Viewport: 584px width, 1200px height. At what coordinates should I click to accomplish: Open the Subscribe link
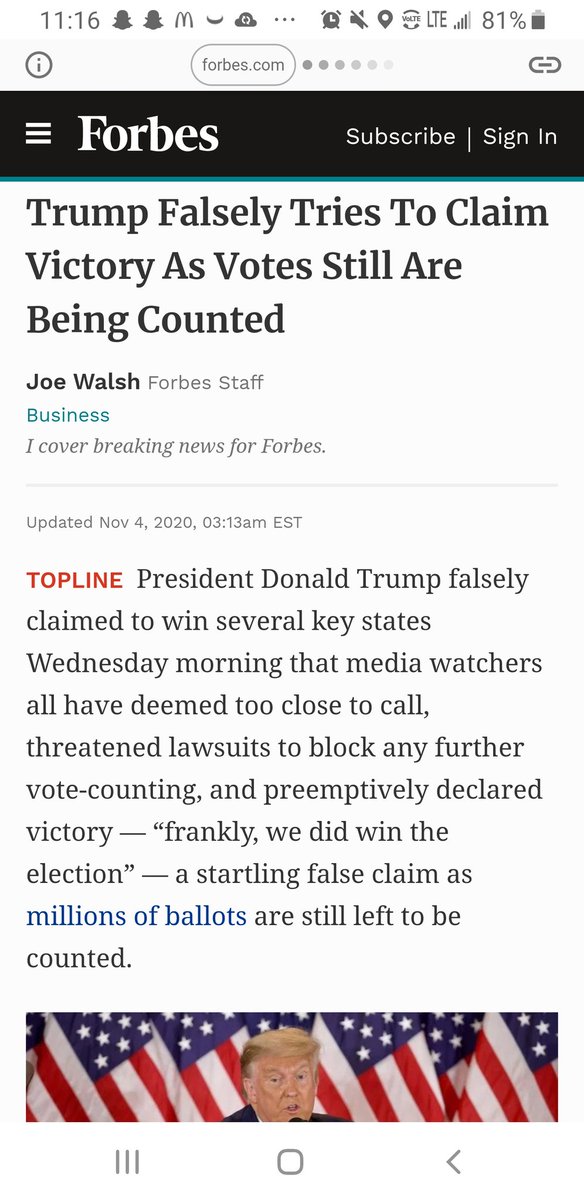(x=400, y=136)
